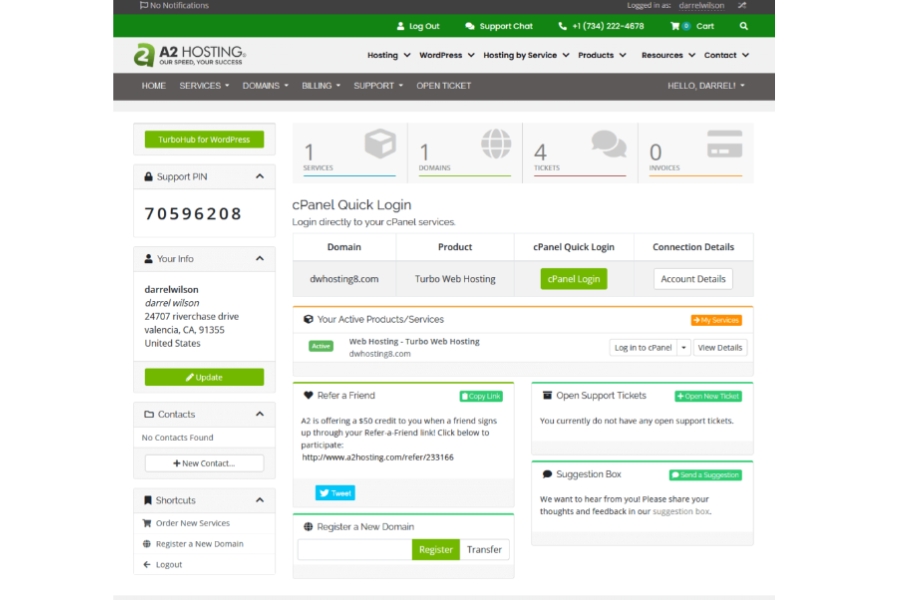Click the Account Details button

click(x=693, y=278)
